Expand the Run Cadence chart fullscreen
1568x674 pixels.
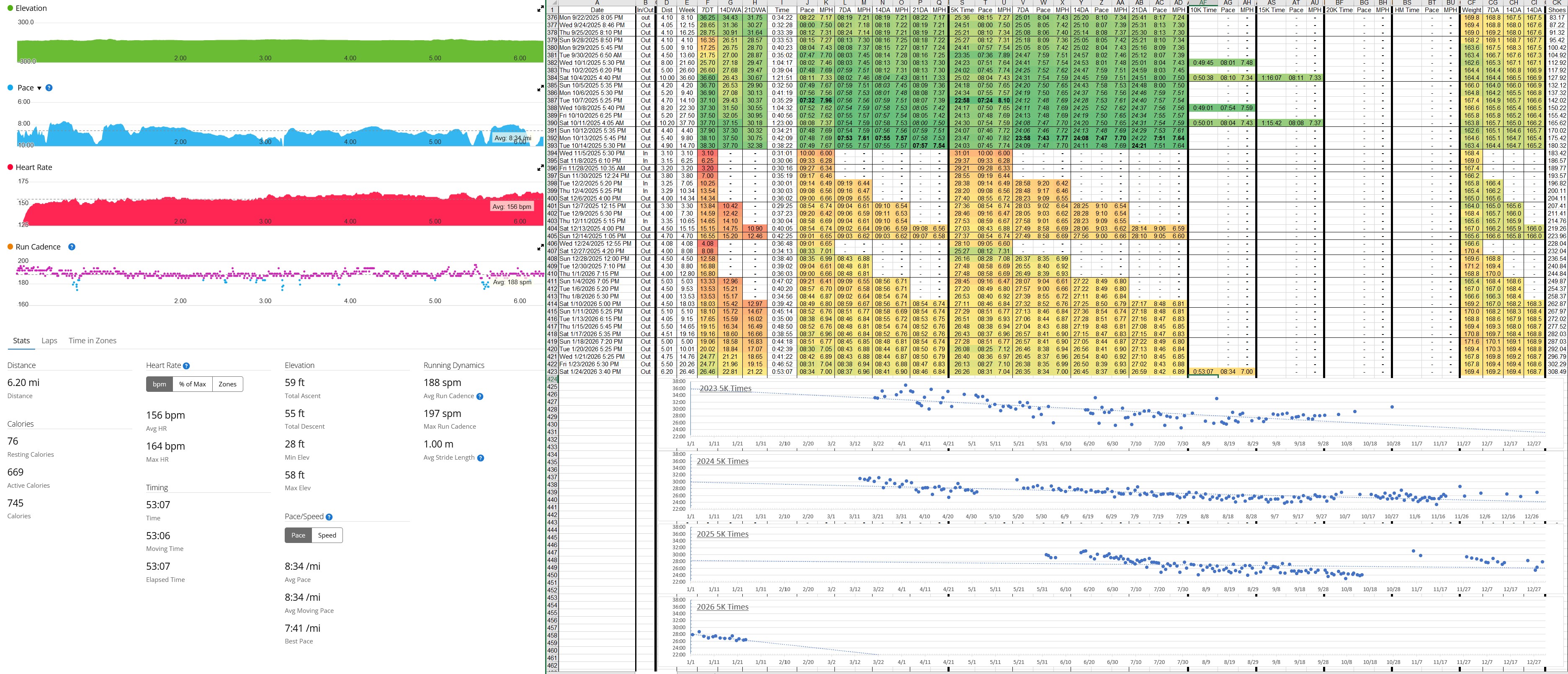[x=540, y=247]
